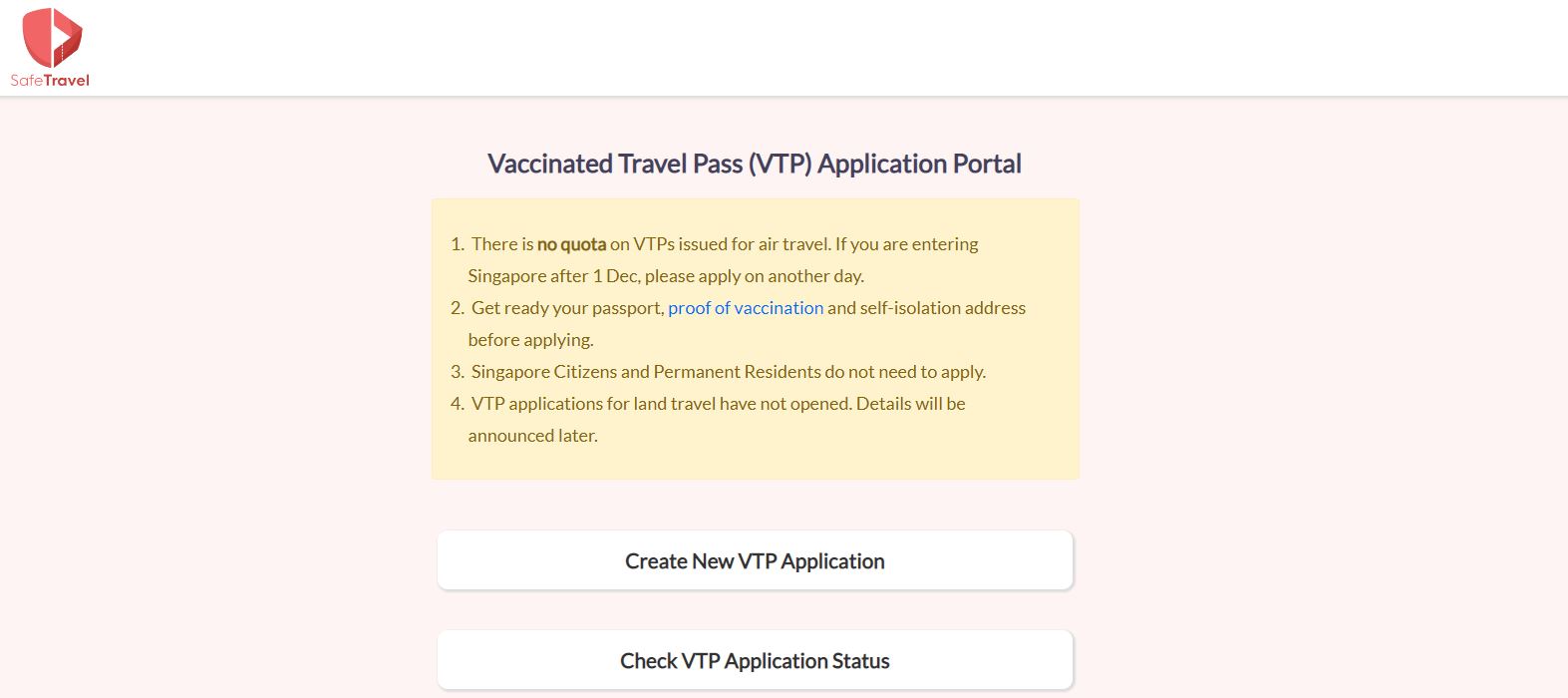Click 'do not need to apply' text
The height and width of the screenshot is (698, 1568).
click(905, 372)
